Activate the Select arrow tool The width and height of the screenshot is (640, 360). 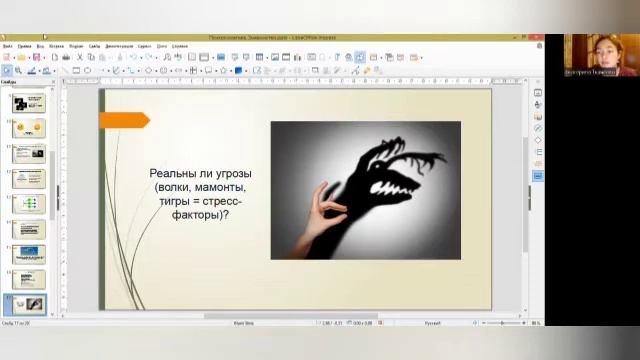(7, 71)
